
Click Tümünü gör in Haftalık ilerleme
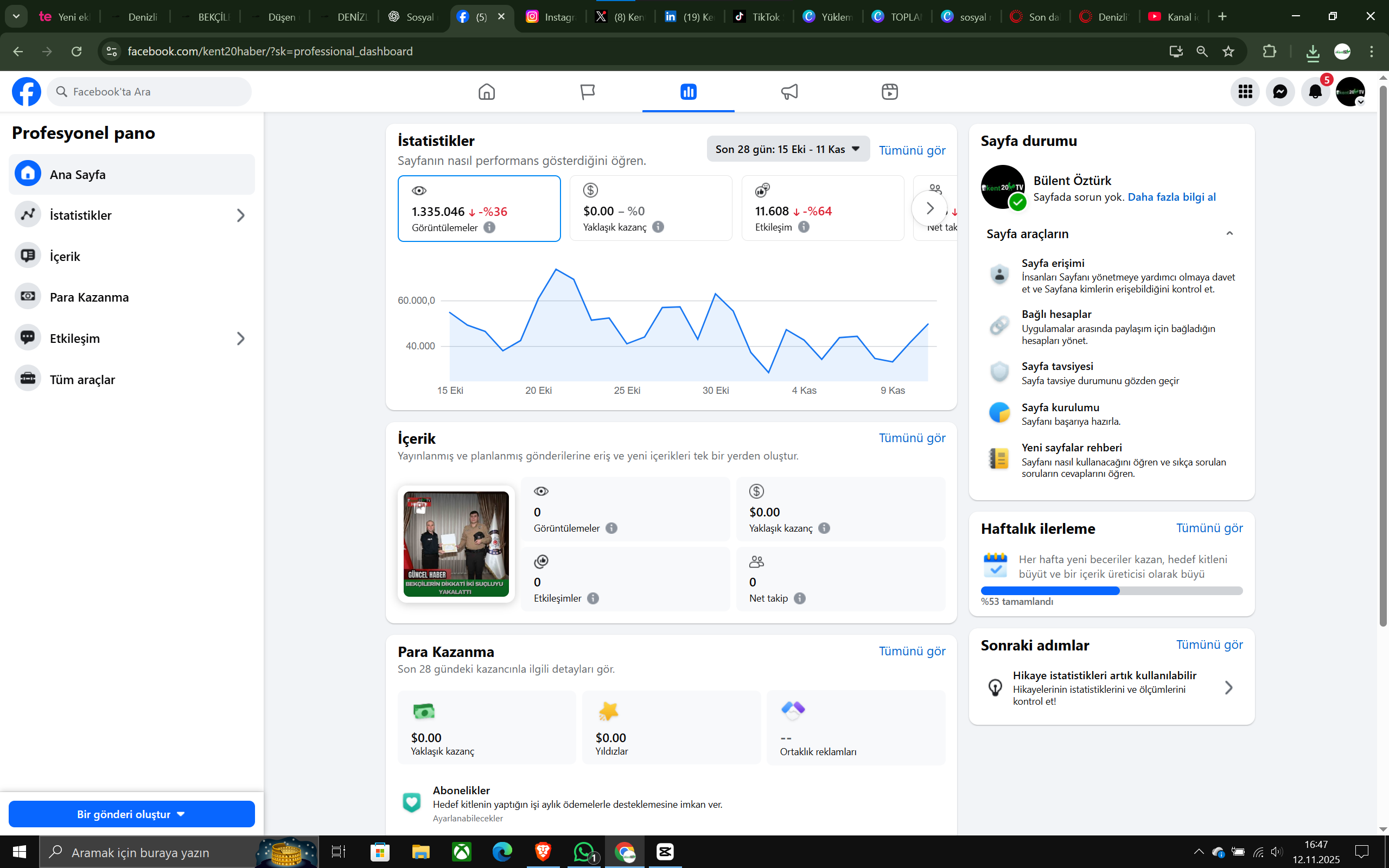[x=1209, y=528]
